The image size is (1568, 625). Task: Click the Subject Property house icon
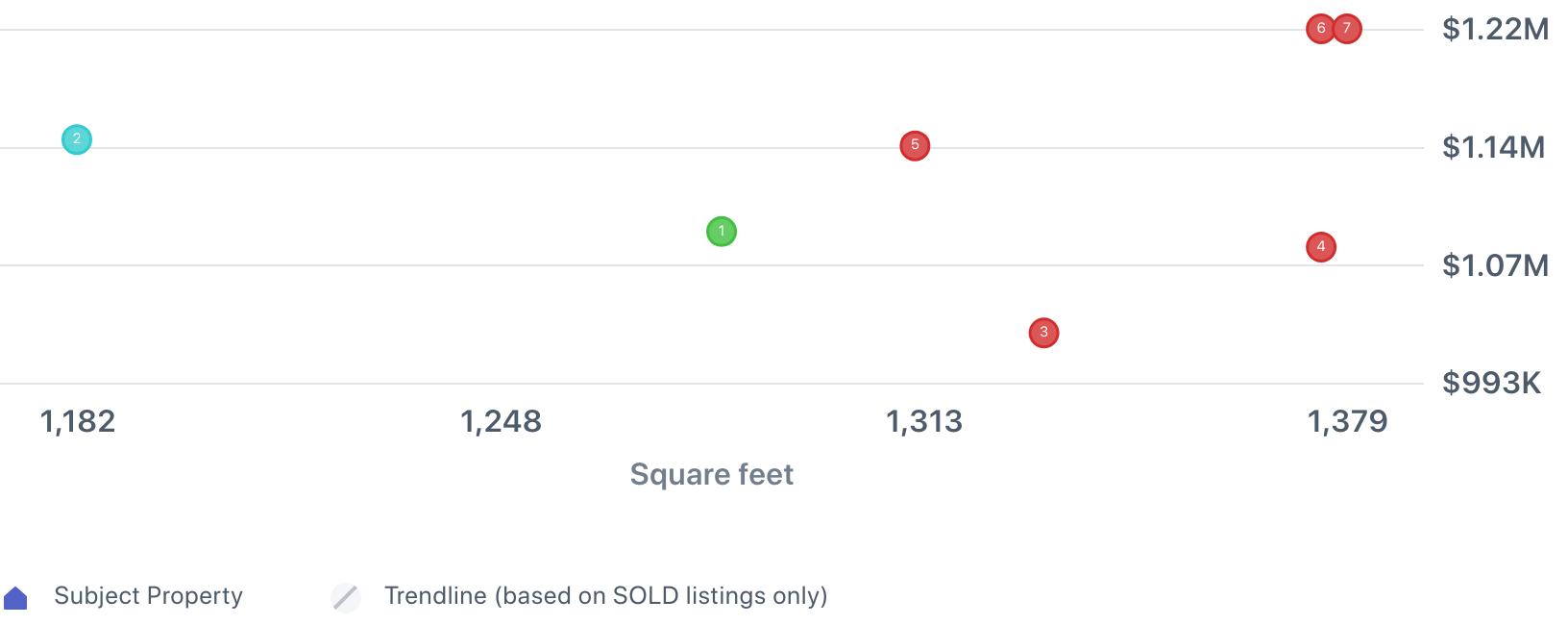click(x=15, y=598)
